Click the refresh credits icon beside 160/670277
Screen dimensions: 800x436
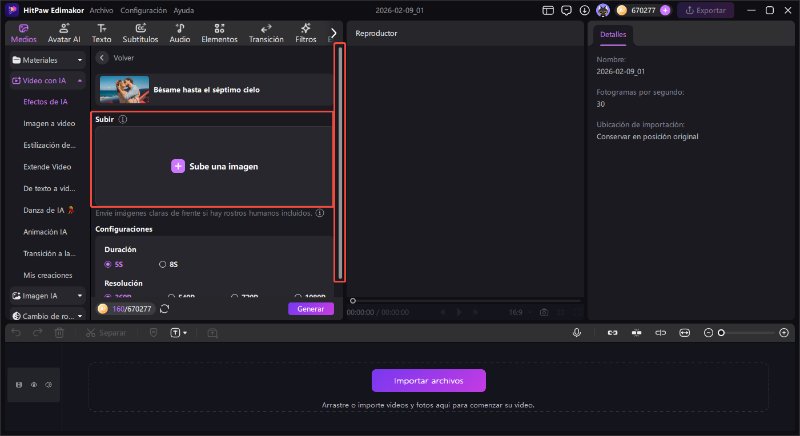coord(164,309)
